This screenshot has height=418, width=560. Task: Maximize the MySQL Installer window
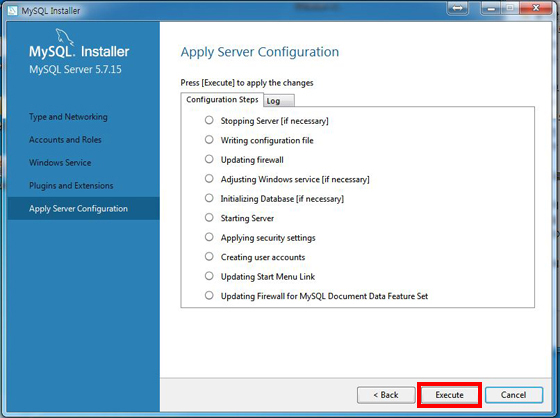pyautogui.click(x=510, y=8)
